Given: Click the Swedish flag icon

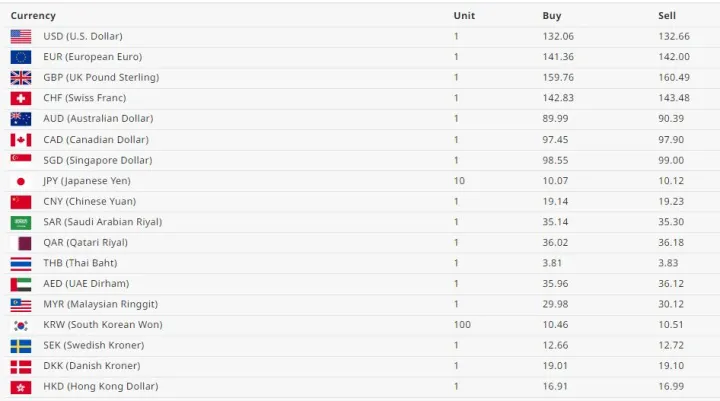Looking at the screenshot, I should (21, 346).
